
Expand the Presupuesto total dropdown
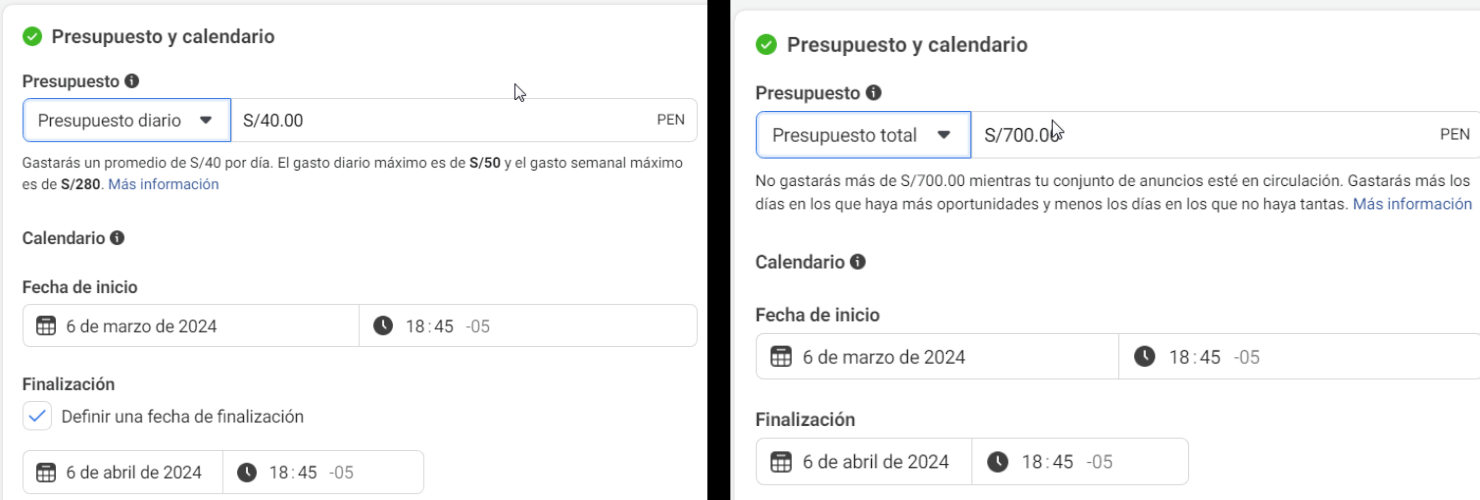pos(862,135)
